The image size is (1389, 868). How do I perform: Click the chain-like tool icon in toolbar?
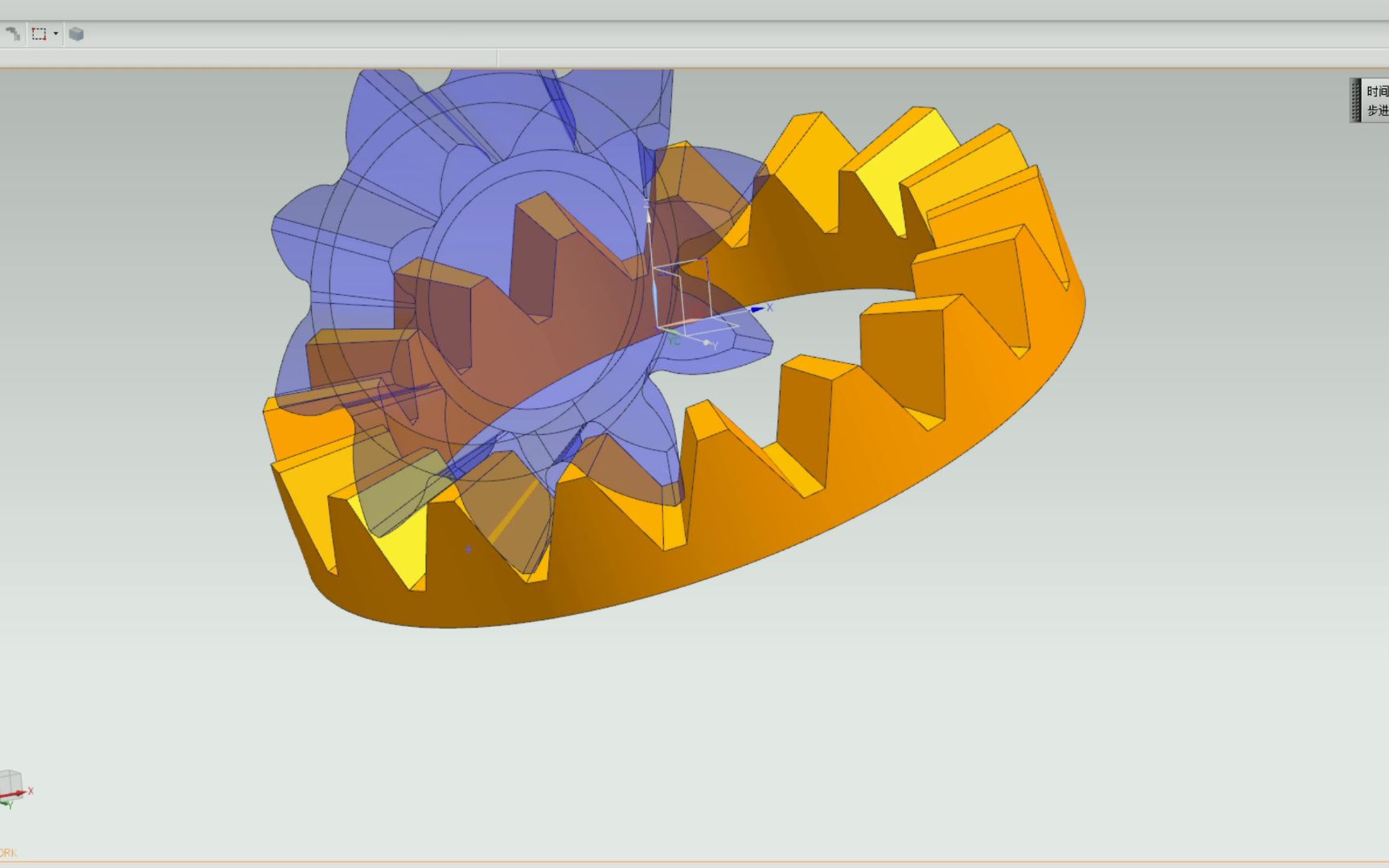[x=13, y=34]
